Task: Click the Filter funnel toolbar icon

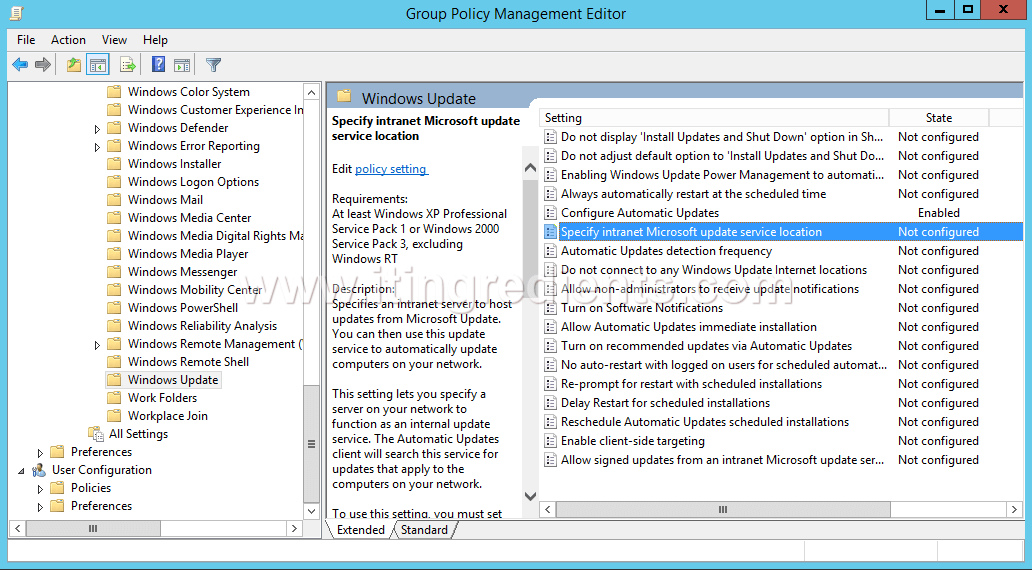Action: (213, 65)
